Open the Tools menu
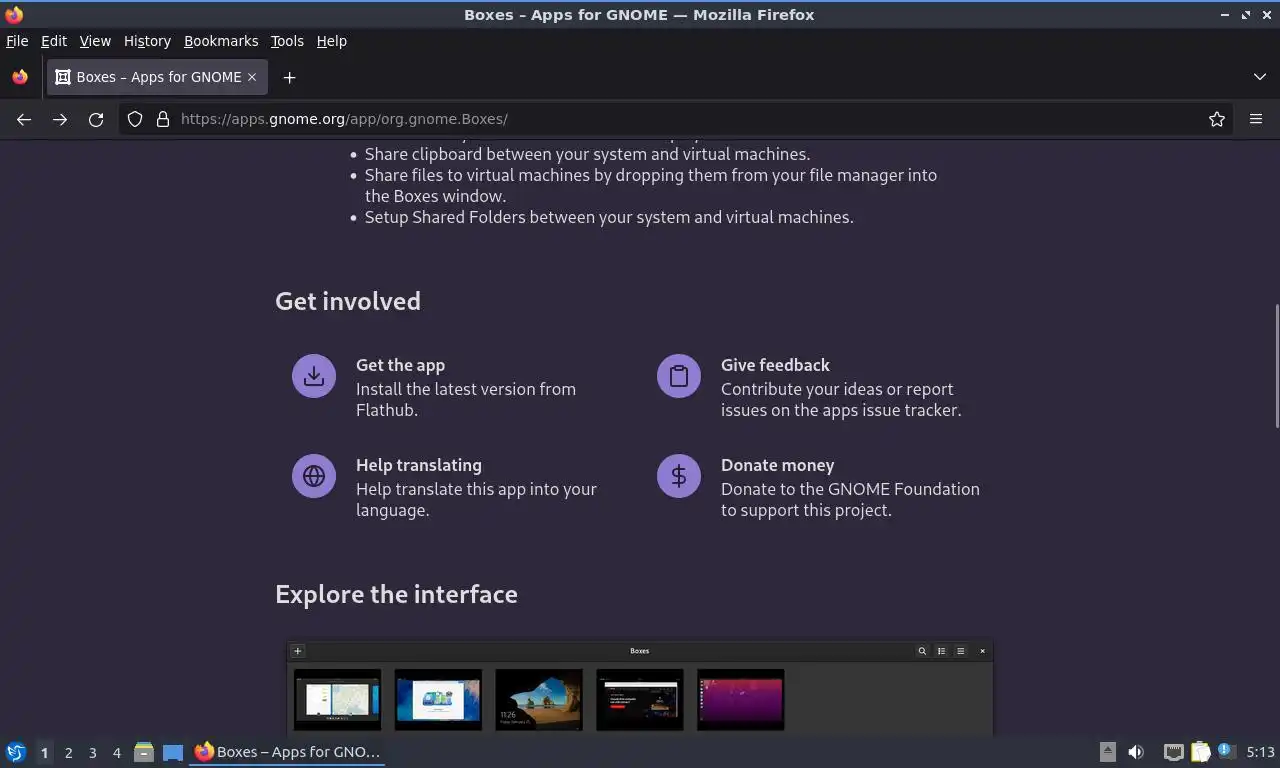Image resolution: width=1280 pixels, height=768 pixels. [287, 41]
